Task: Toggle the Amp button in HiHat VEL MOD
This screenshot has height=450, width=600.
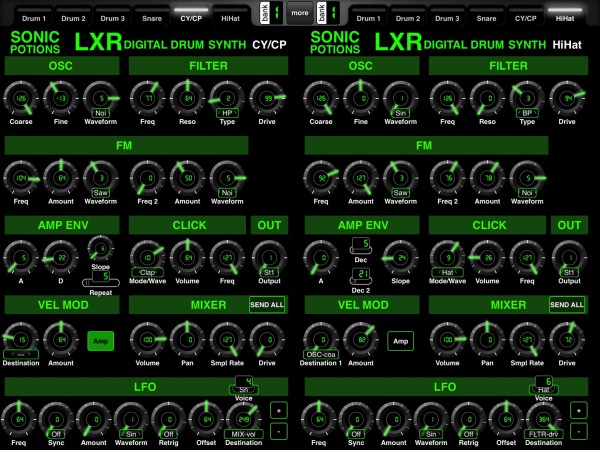Action: click(401, 341)
